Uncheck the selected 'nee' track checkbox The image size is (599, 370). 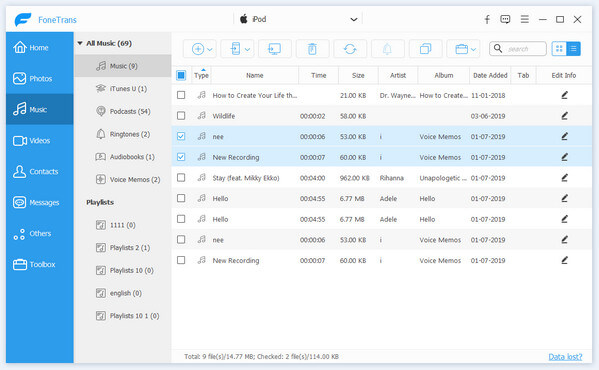click(x=181, y=136)
